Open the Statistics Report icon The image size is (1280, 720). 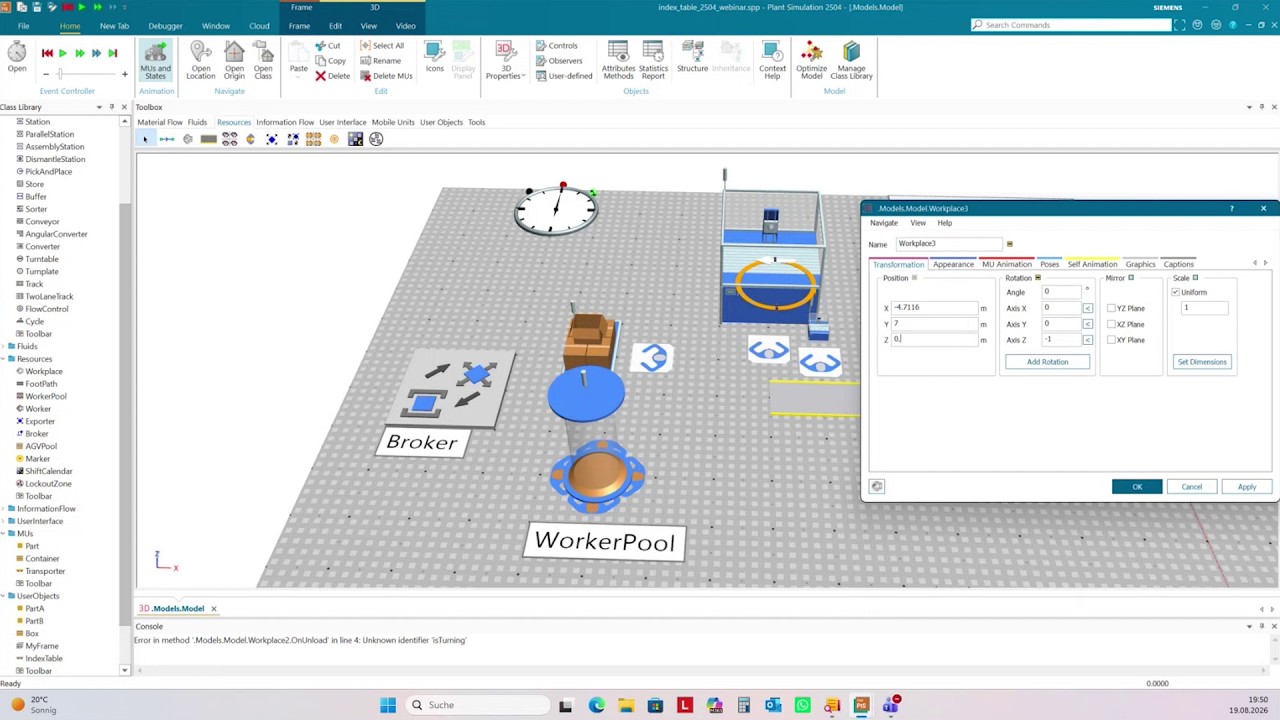click(653, 61)
